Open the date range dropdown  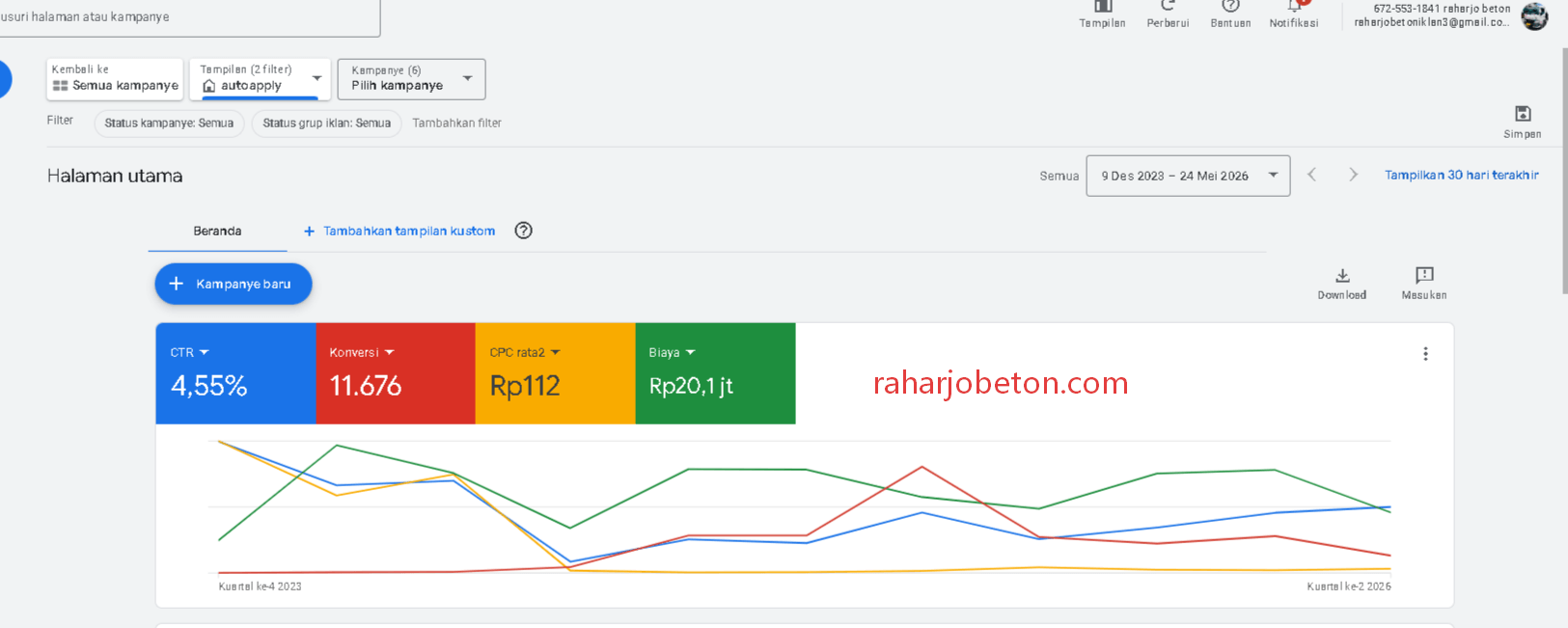[x=1188, y=176]
